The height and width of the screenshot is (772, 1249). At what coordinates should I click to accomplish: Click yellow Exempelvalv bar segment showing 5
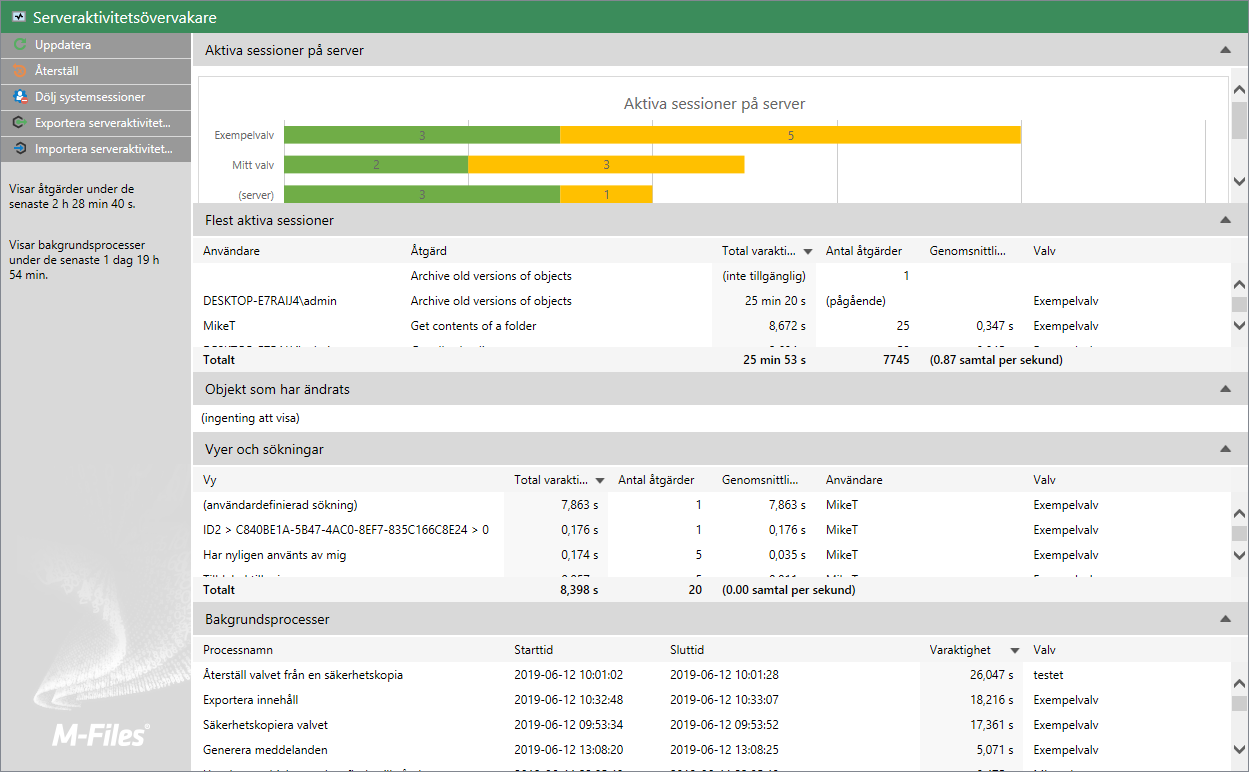(790, 135)
